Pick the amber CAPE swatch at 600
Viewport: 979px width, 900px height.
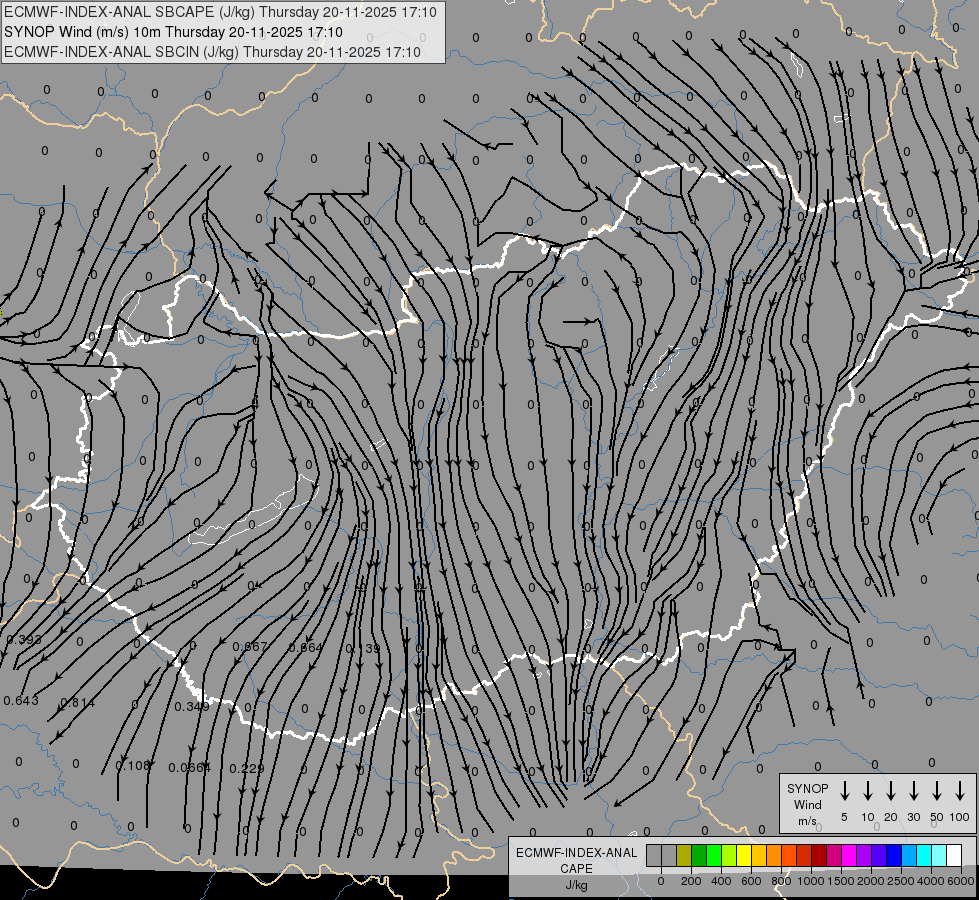click(759, 855)
